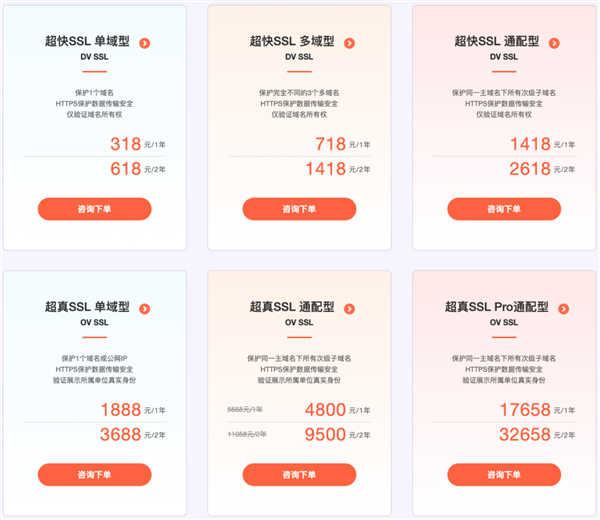
Task: Open the 超快SSL 通配型 title link
Action: pyautogui.click(x=497, y=41)
